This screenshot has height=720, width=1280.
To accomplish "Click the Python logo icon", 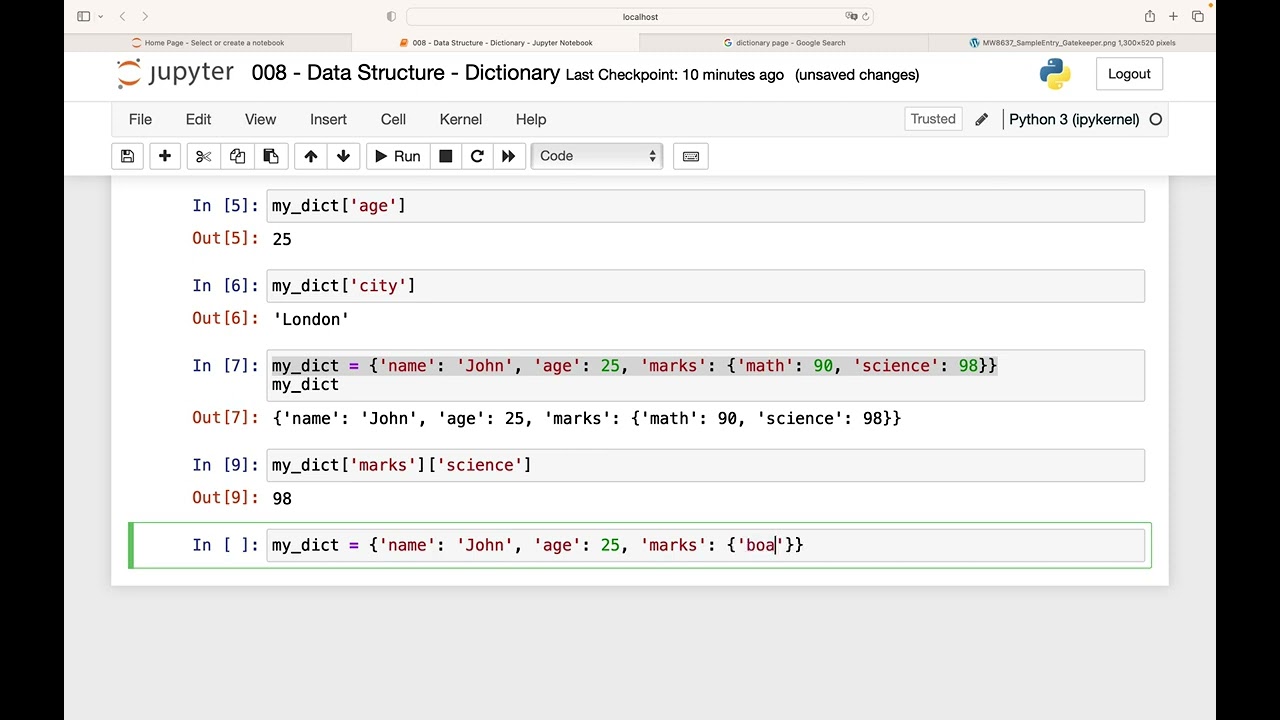I will pos(1055,74).
